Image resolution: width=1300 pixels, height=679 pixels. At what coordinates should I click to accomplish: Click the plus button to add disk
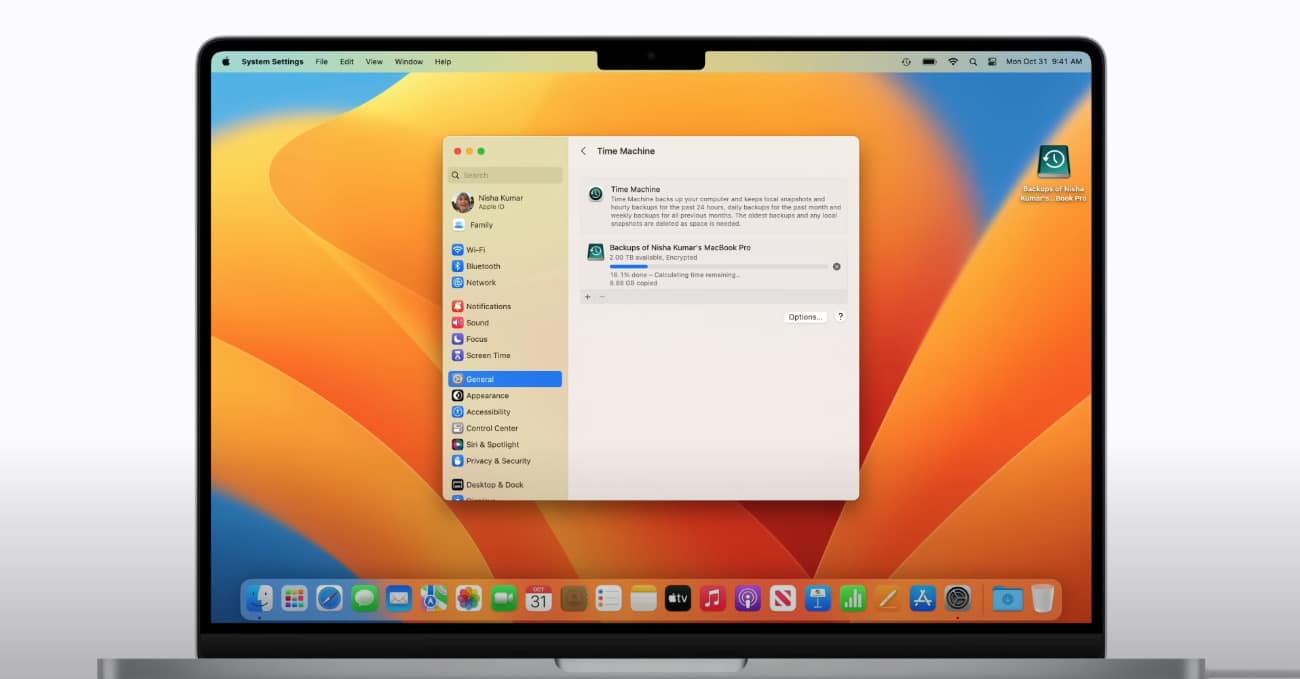coord(587,297)
